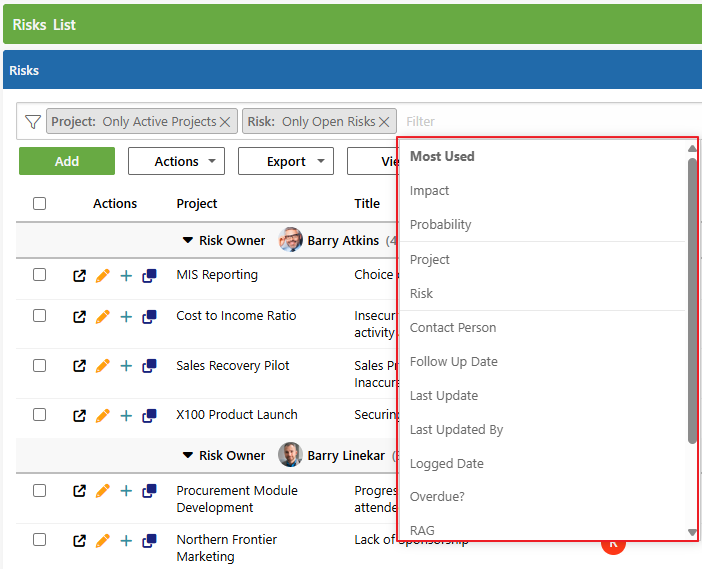Click plus icon on Cost to Income Ratio row

click(x=126, y=317)
